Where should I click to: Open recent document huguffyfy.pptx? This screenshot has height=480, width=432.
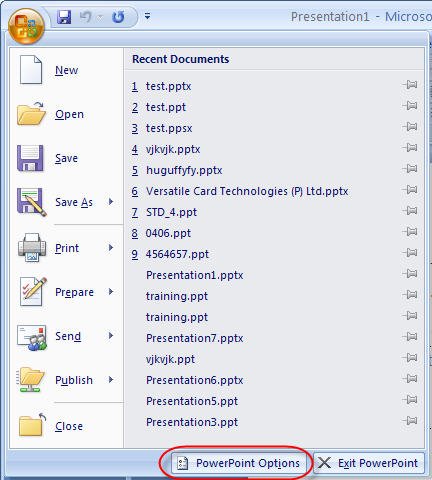click(184, 170)
